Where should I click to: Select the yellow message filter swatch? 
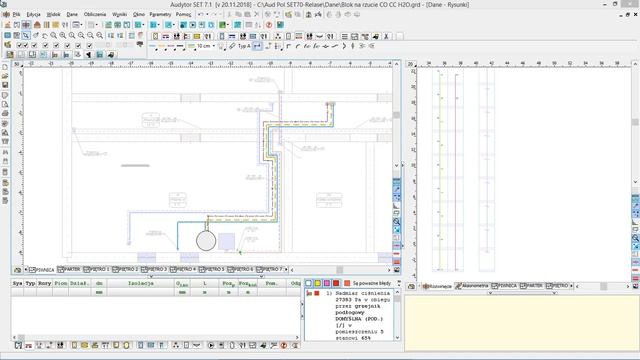coord(318,283)
